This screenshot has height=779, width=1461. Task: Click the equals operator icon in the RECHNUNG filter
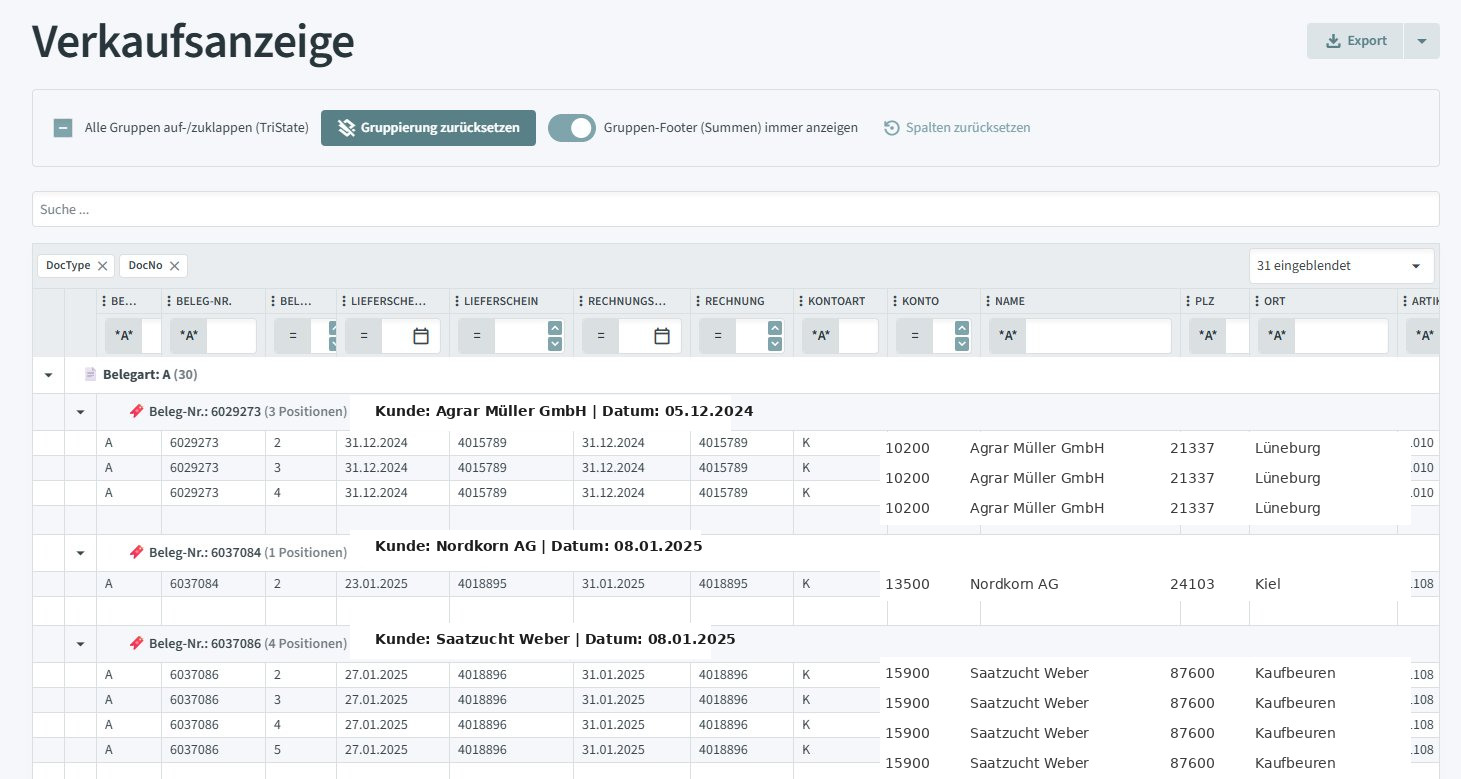(717, 336)
